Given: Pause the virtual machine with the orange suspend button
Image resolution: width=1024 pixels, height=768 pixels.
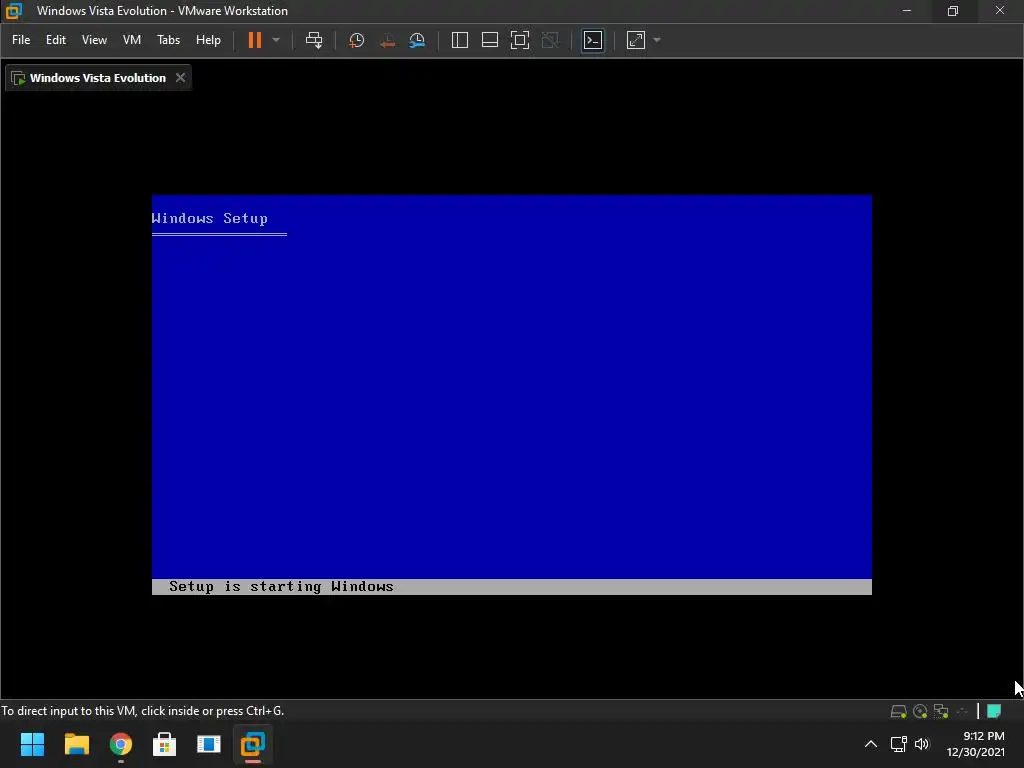Looking at the screenshot, I should [255, 40].
